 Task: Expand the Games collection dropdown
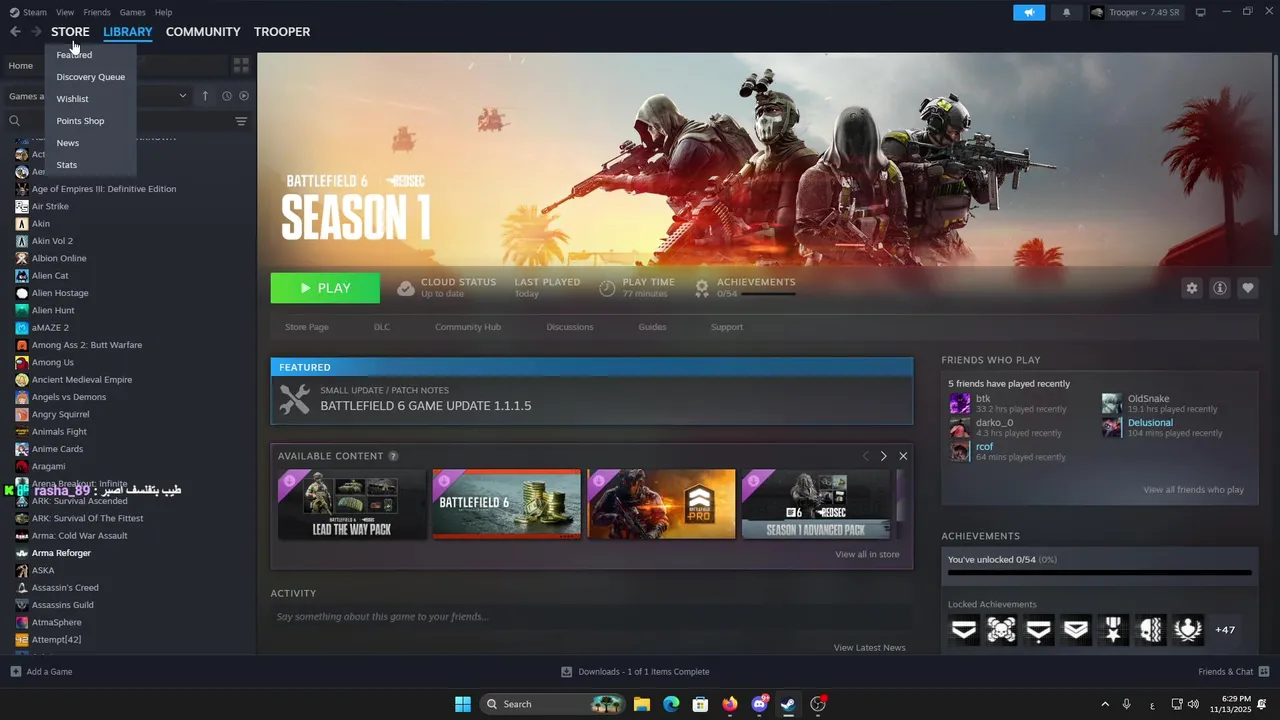[182, 96]
